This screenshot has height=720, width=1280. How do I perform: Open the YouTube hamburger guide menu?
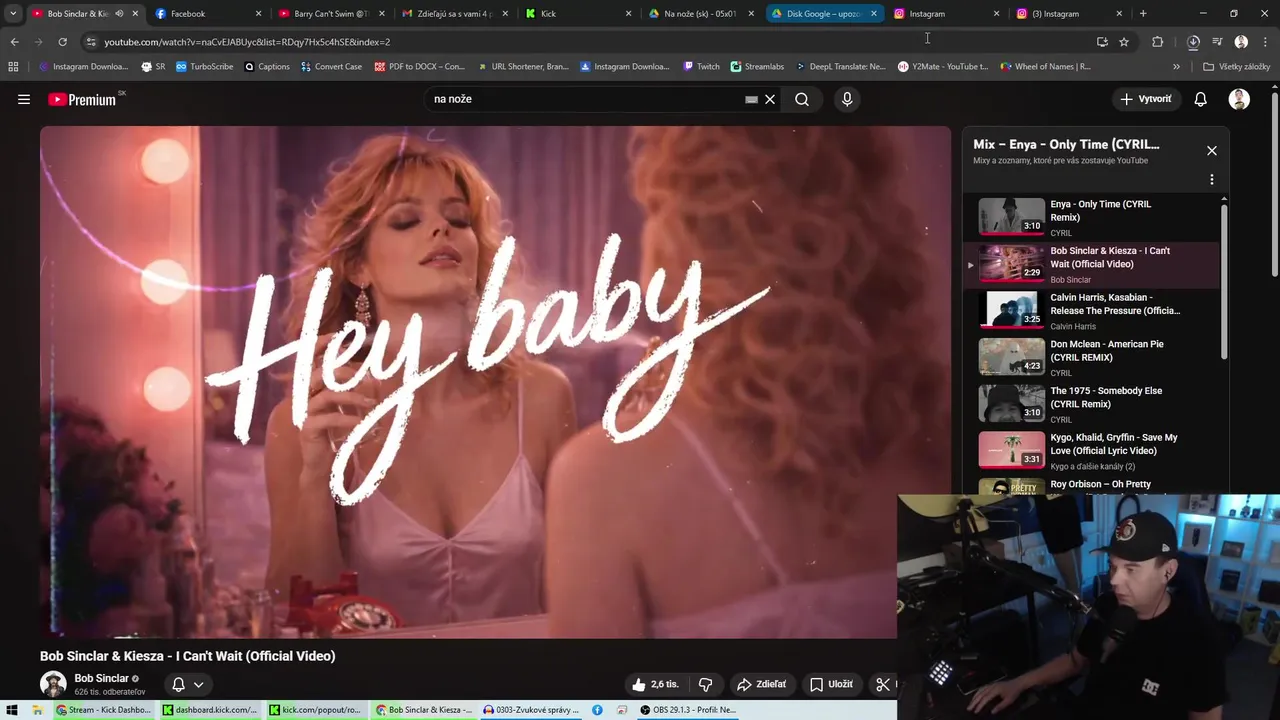[24, 99]
